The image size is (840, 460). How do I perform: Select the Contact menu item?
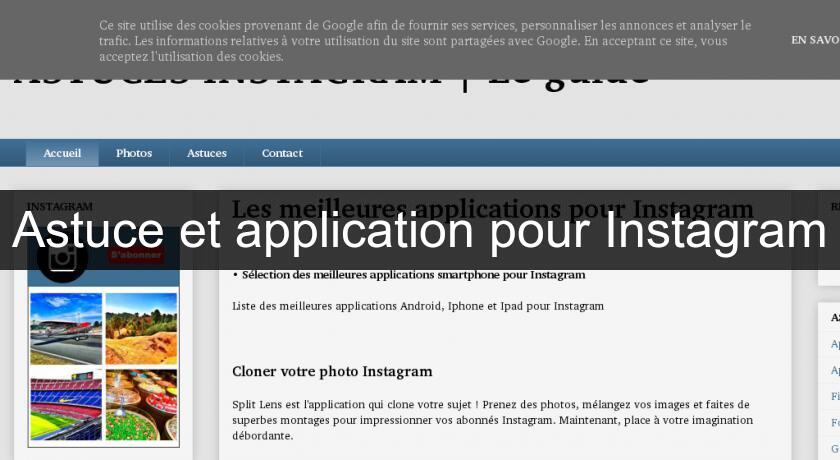(x=282, y=153)
